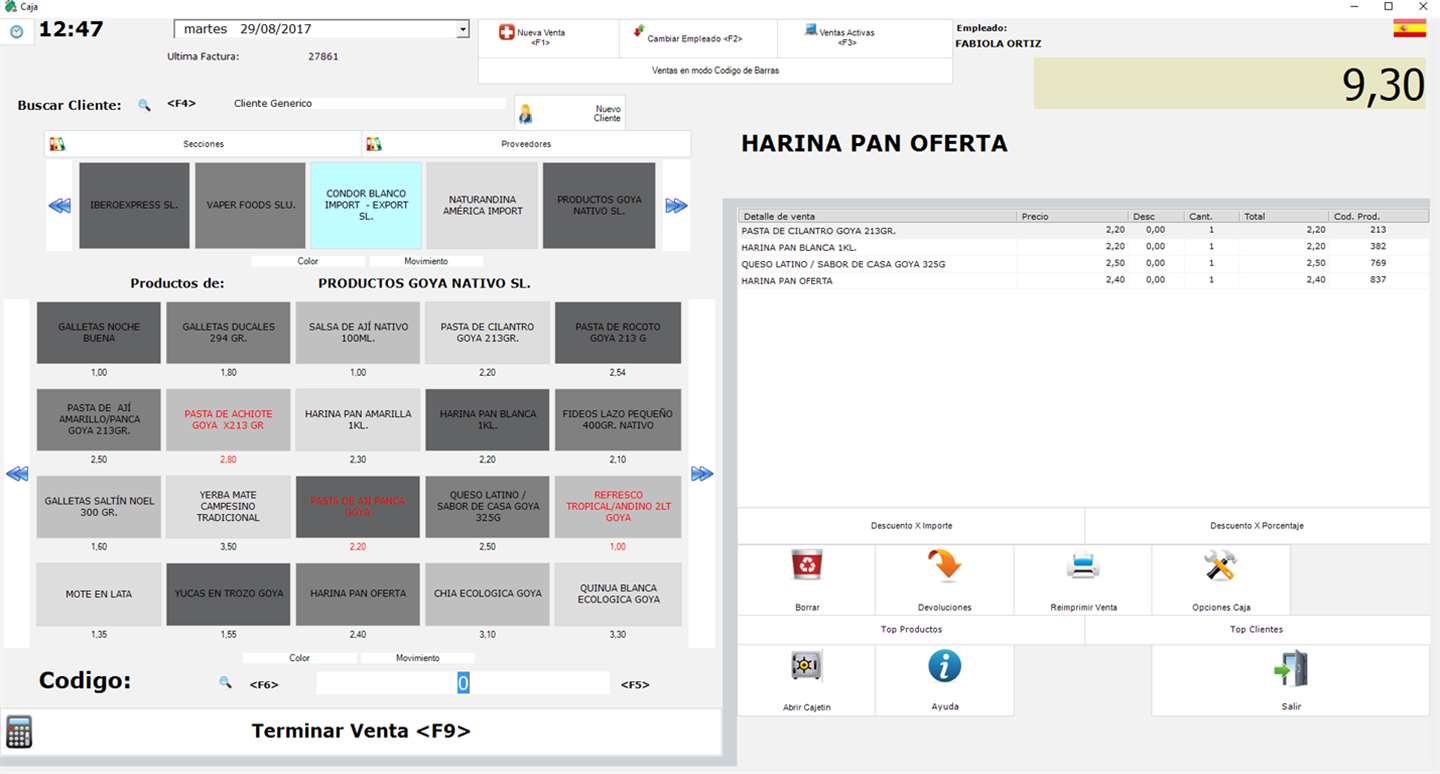
Task: Add HARINA PAN AMARILLA 1KL. product
Action: [358, 420]
